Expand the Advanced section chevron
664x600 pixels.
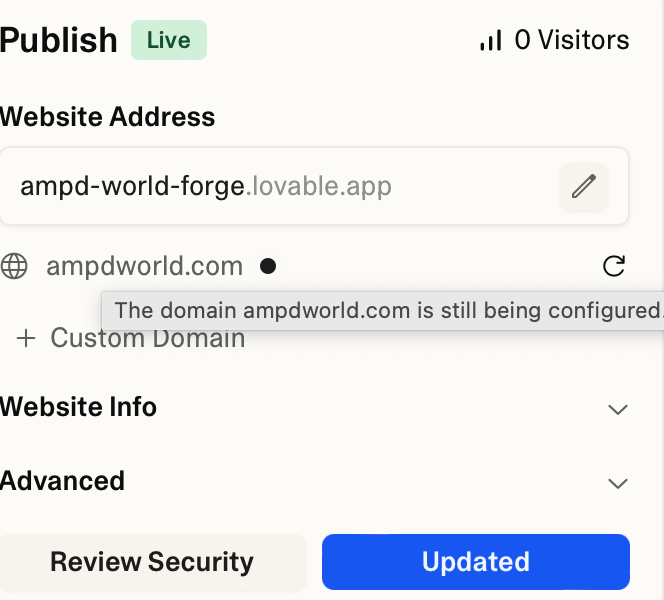point(617,483)
